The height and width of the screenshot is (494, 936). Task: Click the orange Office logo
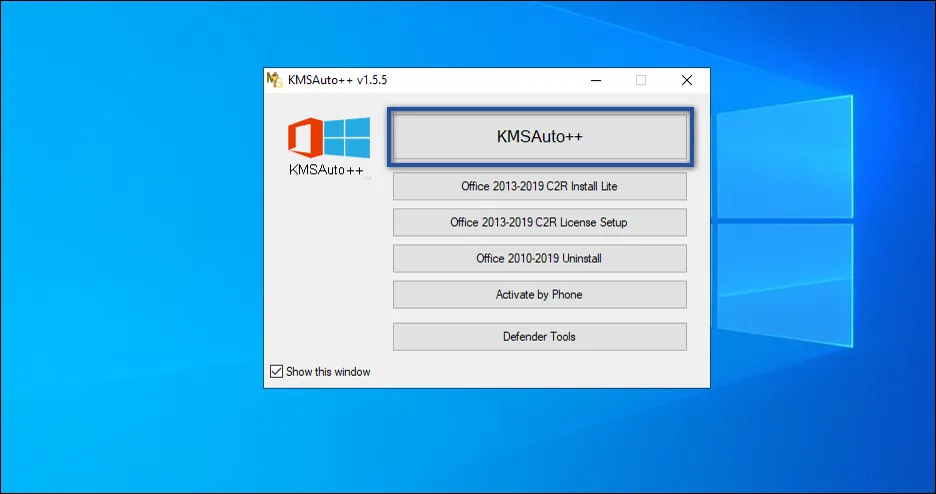[x=305, y=138]
